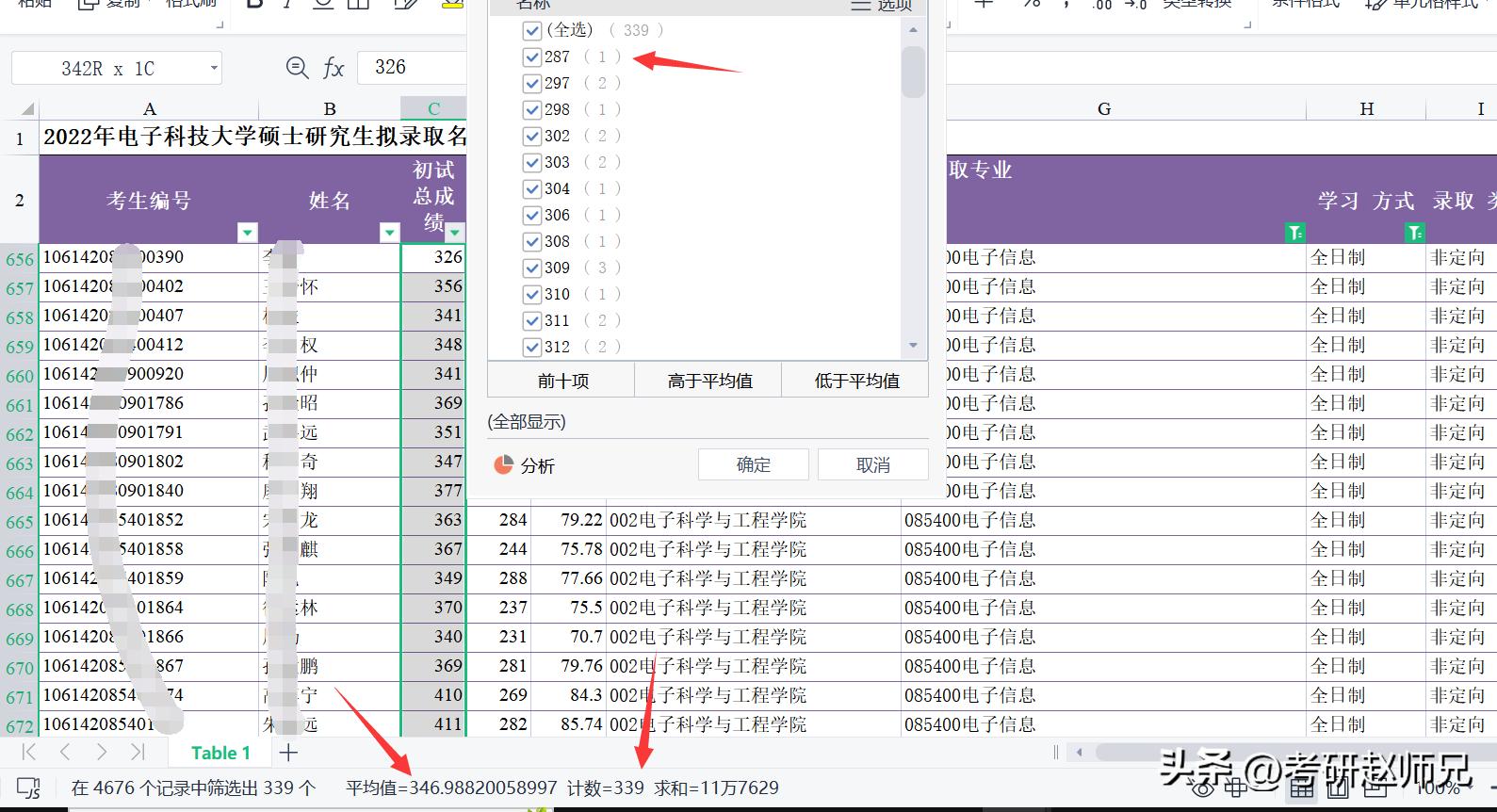
Task: Click the select-all corner of the grid
Action: (x=27, y=108)
